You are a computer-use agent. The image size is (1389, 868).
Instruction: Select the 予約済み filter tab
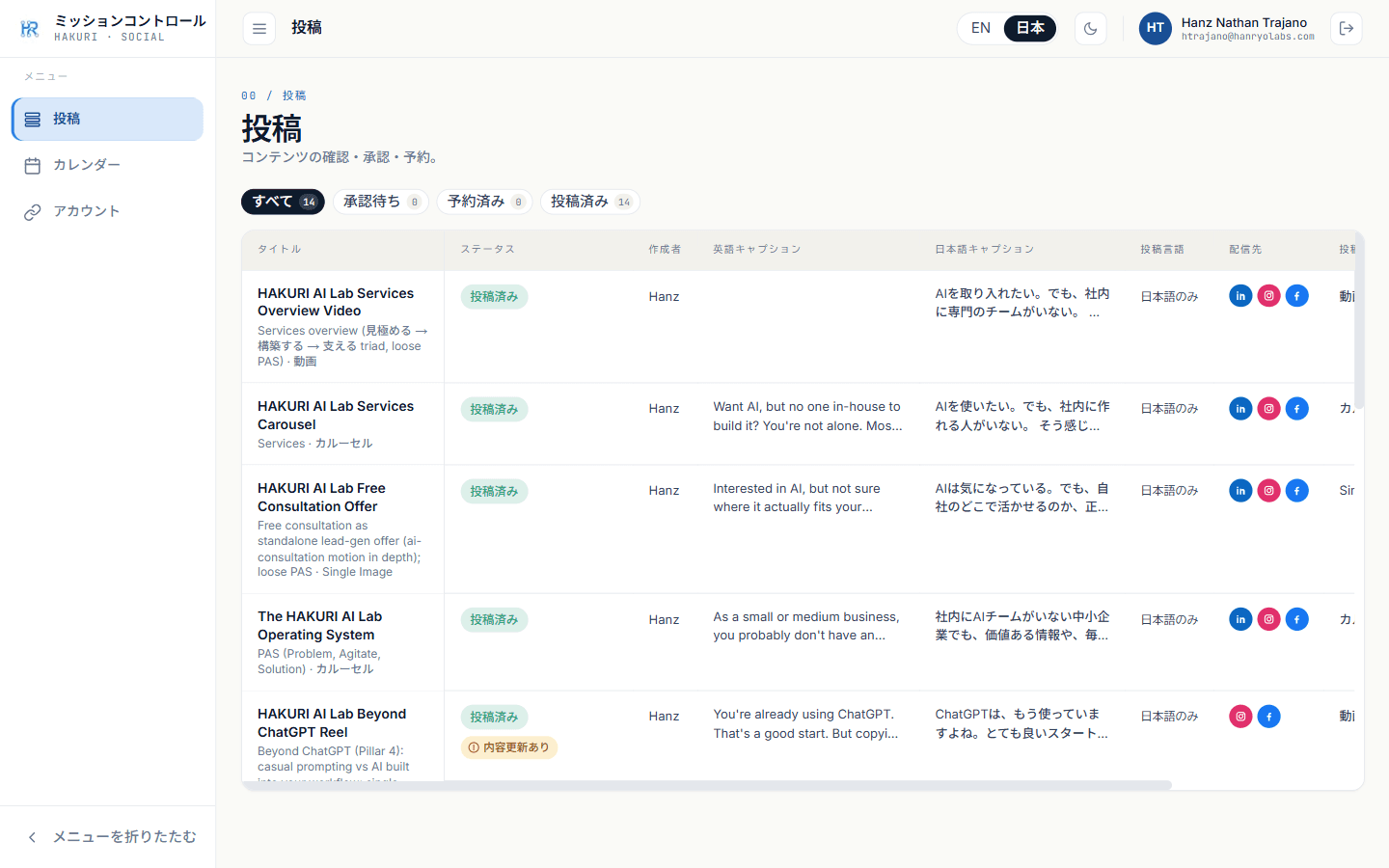[x=484, y=202]
